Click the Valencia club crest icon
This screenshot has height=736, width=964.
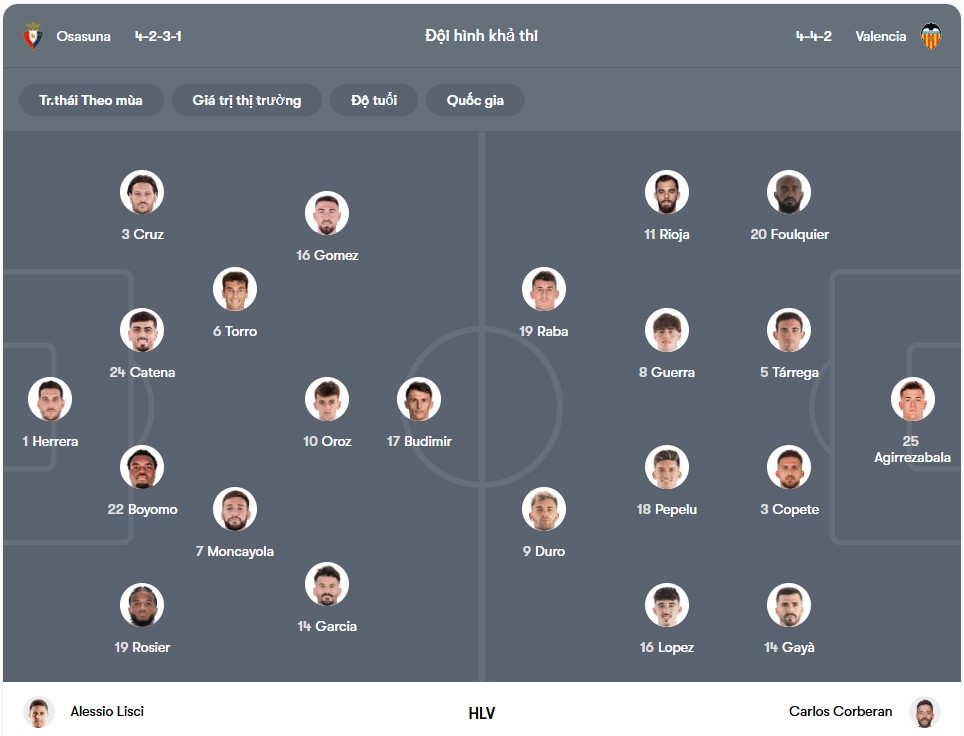click(930, 36)
